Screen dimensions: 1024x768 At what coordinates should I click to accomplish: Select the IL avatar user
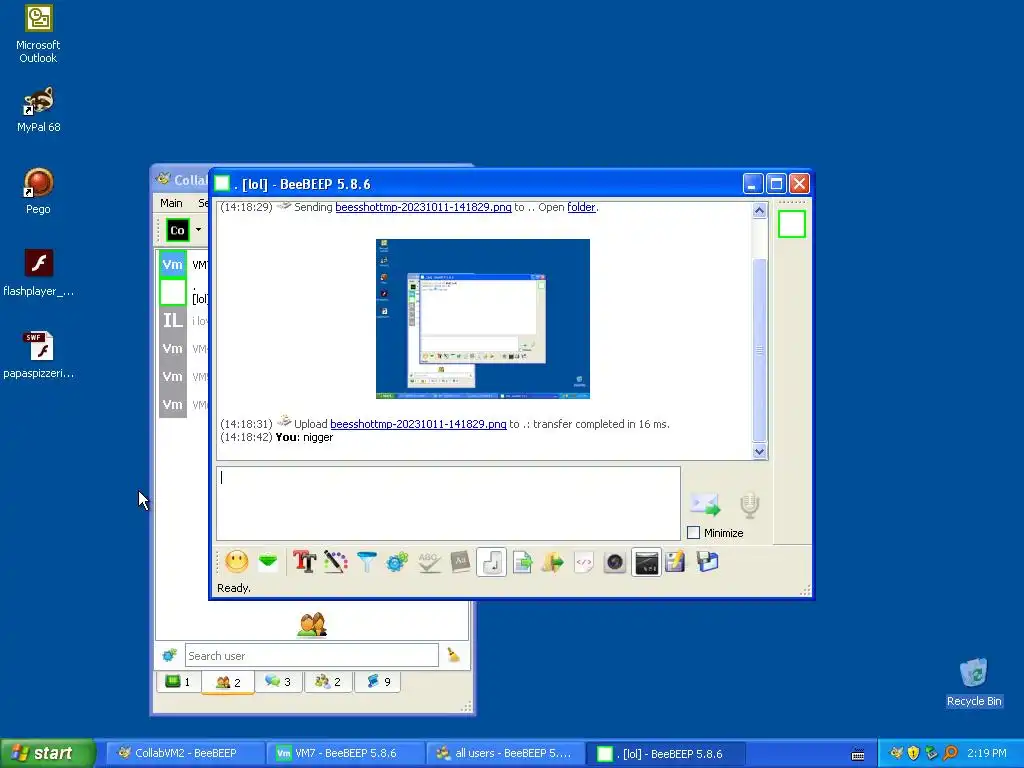point(184,321)
